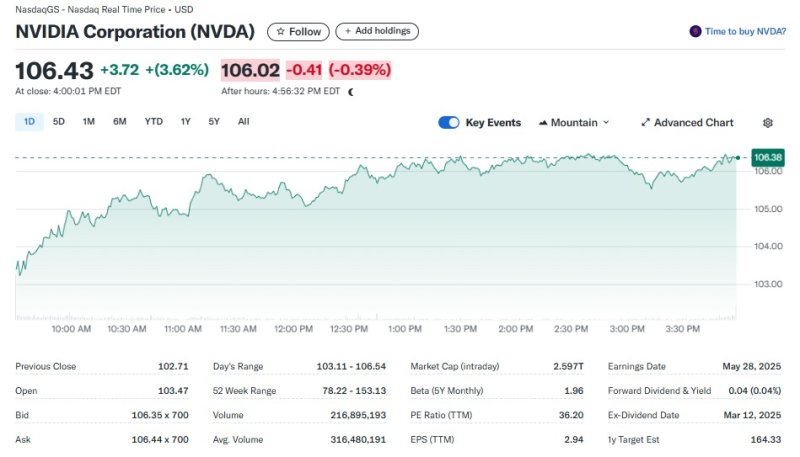Toggle the Key Events switch off

[449, 123]
